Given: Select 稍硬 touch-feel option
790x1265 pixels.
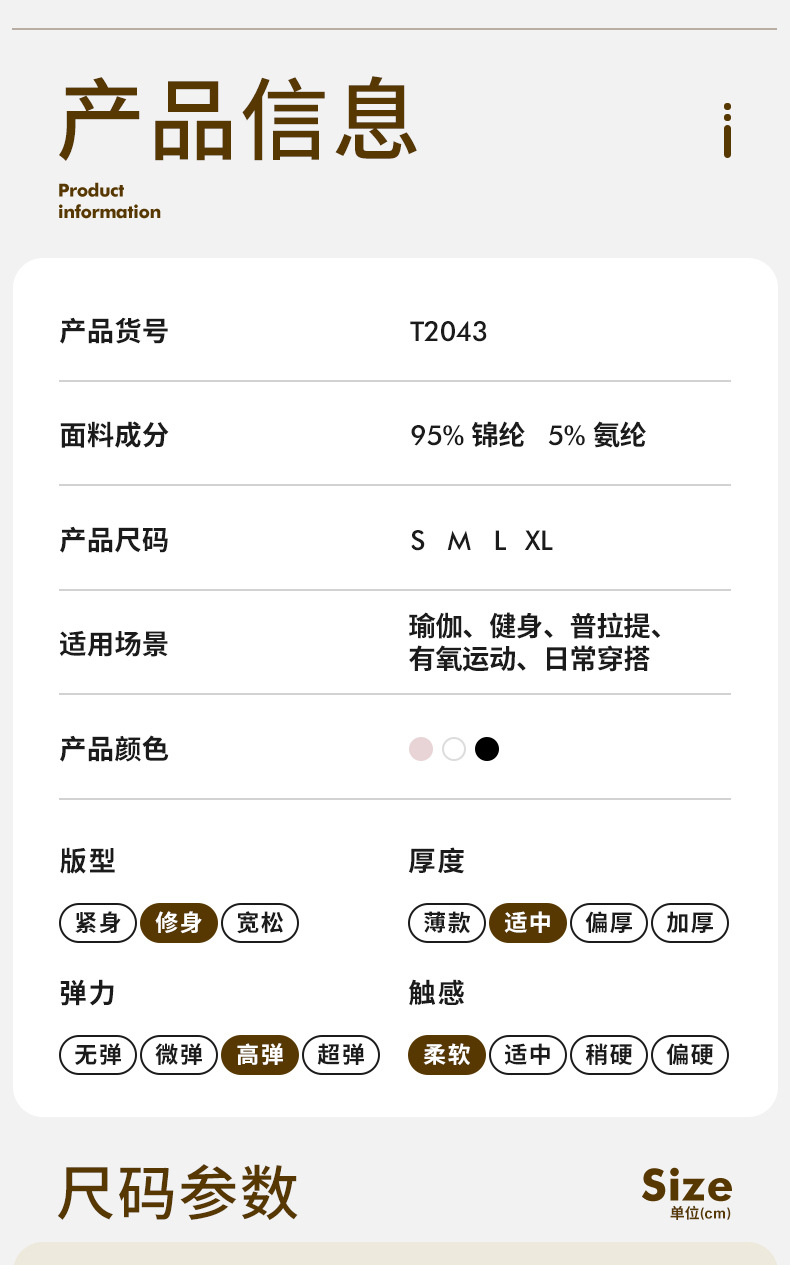Looking at the screenshot, I should pos(609,1055).
